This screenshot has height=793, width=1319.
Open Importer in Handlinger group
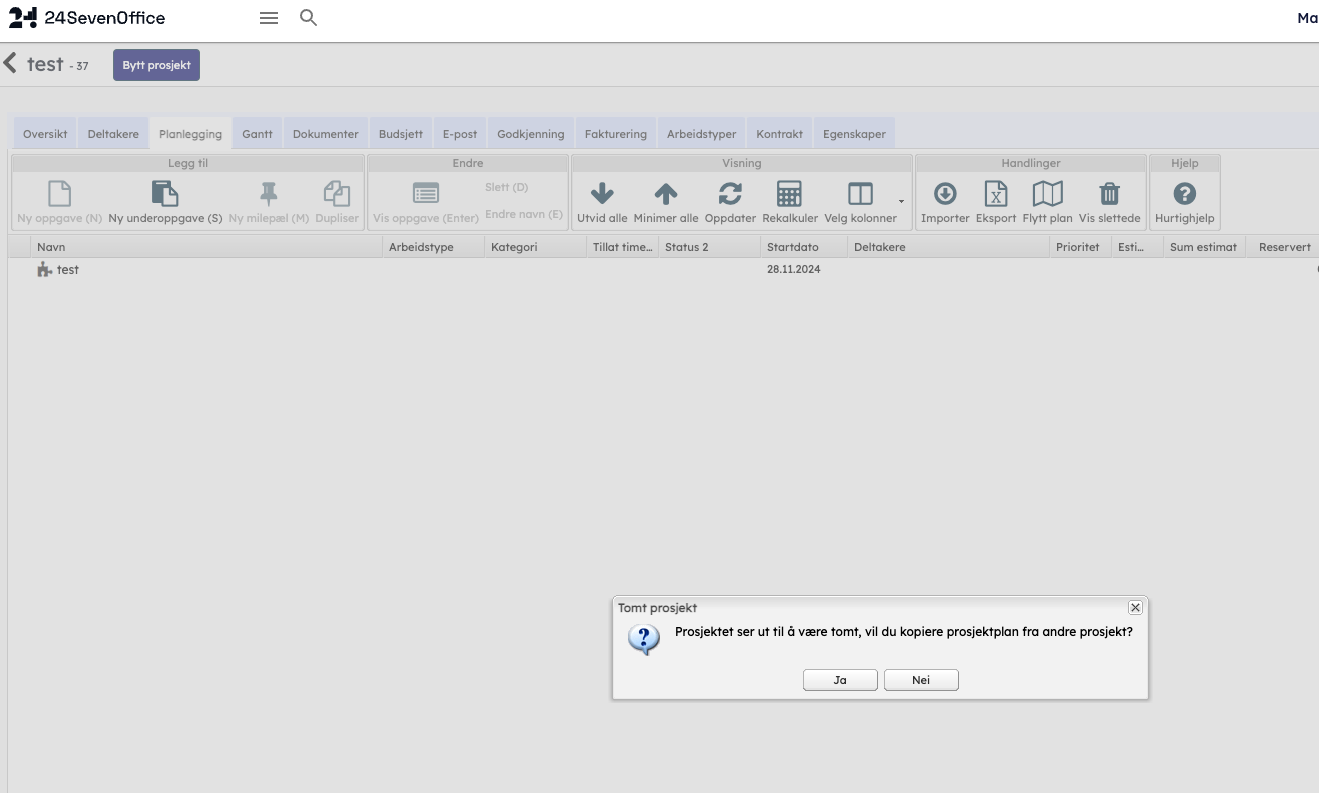[x=945, y=194]
